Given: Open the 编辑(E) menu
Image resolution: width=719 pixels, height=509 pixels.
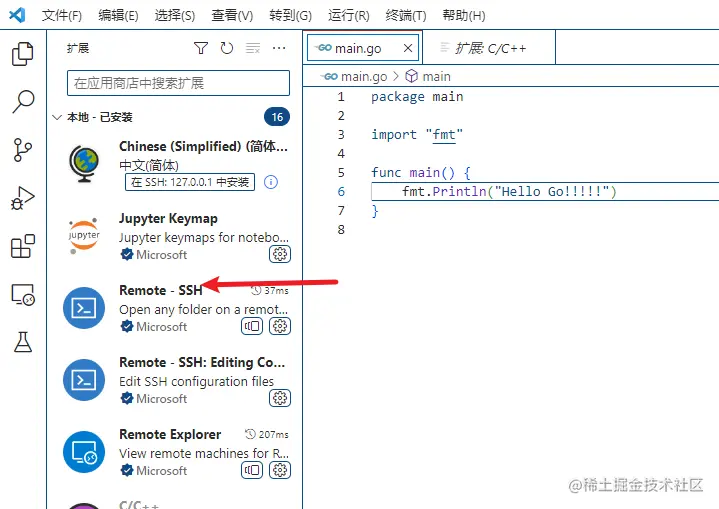Looking at the screenshot, I should (x=118, y=16).
